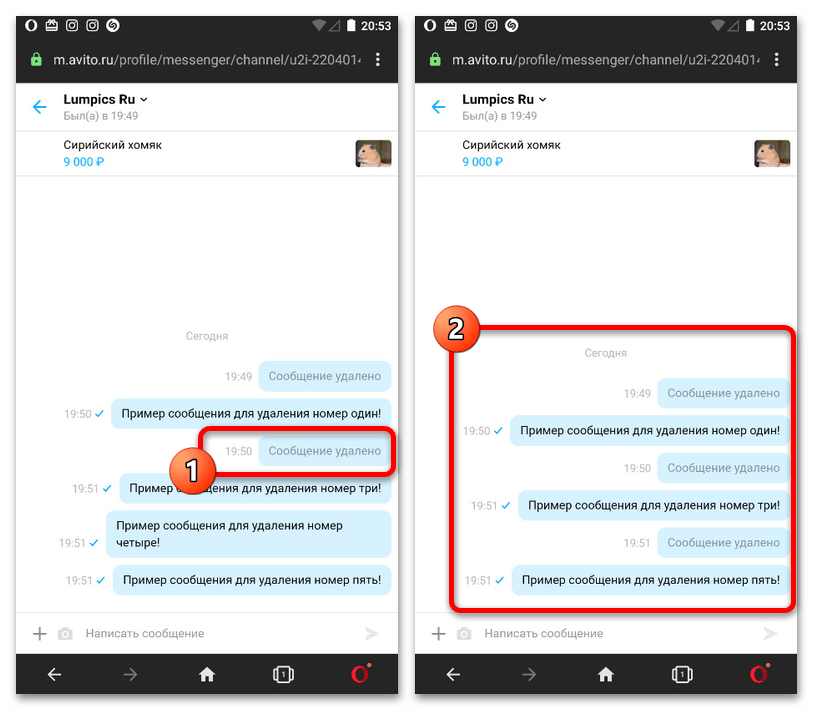Viewport: 813px width, 710px height.
Task: Open tabs switcher in right phone bottom bar
Action: point(682,674)
